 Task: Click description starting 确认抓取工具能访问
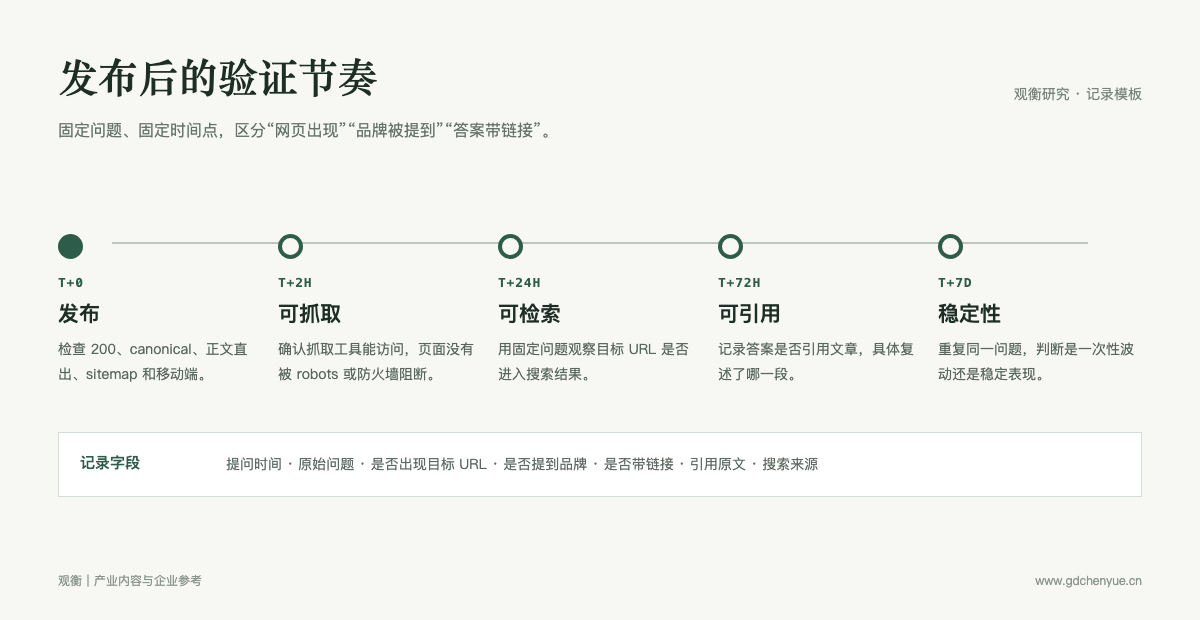[376, 362]
